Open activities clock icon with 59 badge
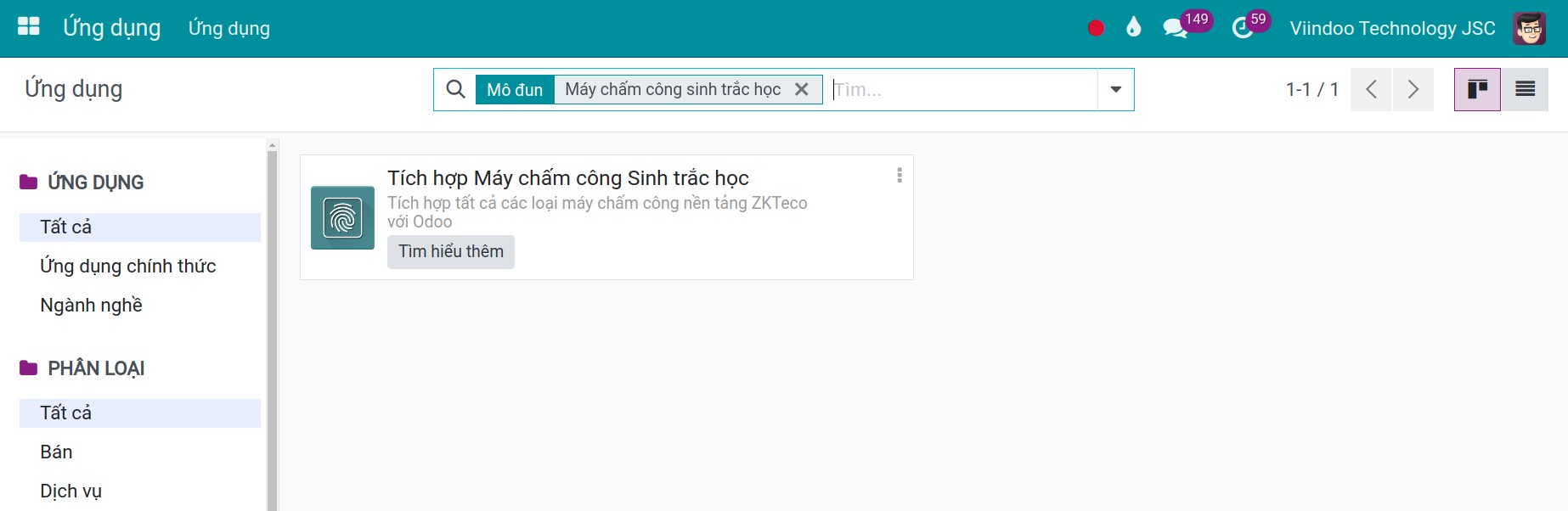Viewport: 1568px width, 511px height. (1243, 28)
